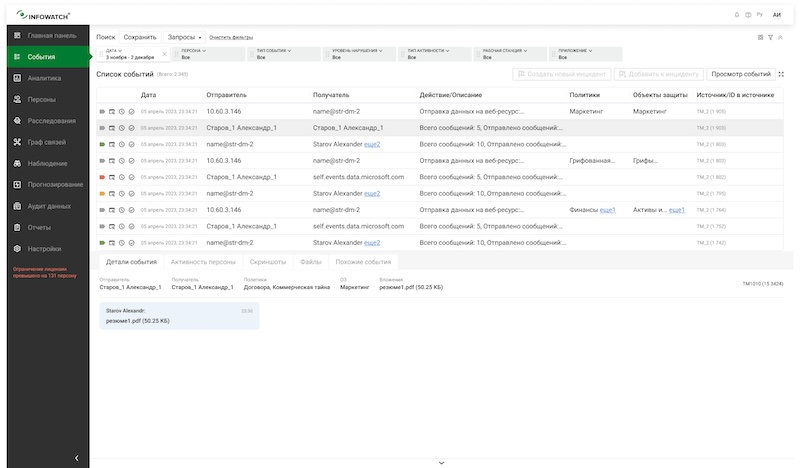Click the InfoWatch logo

click(43, 15)
